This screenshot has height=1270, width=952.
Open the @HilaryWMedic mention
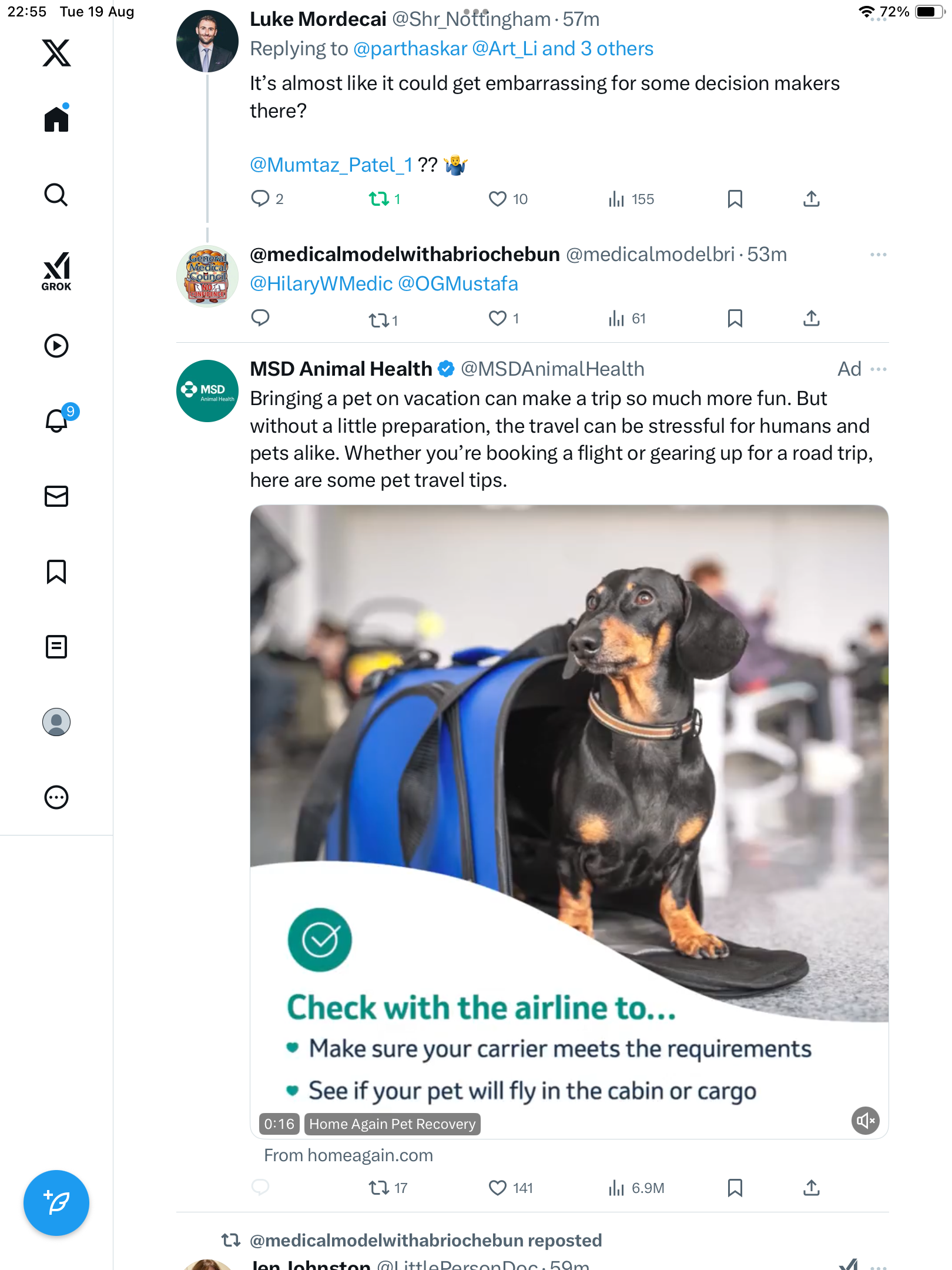point(321,284)
